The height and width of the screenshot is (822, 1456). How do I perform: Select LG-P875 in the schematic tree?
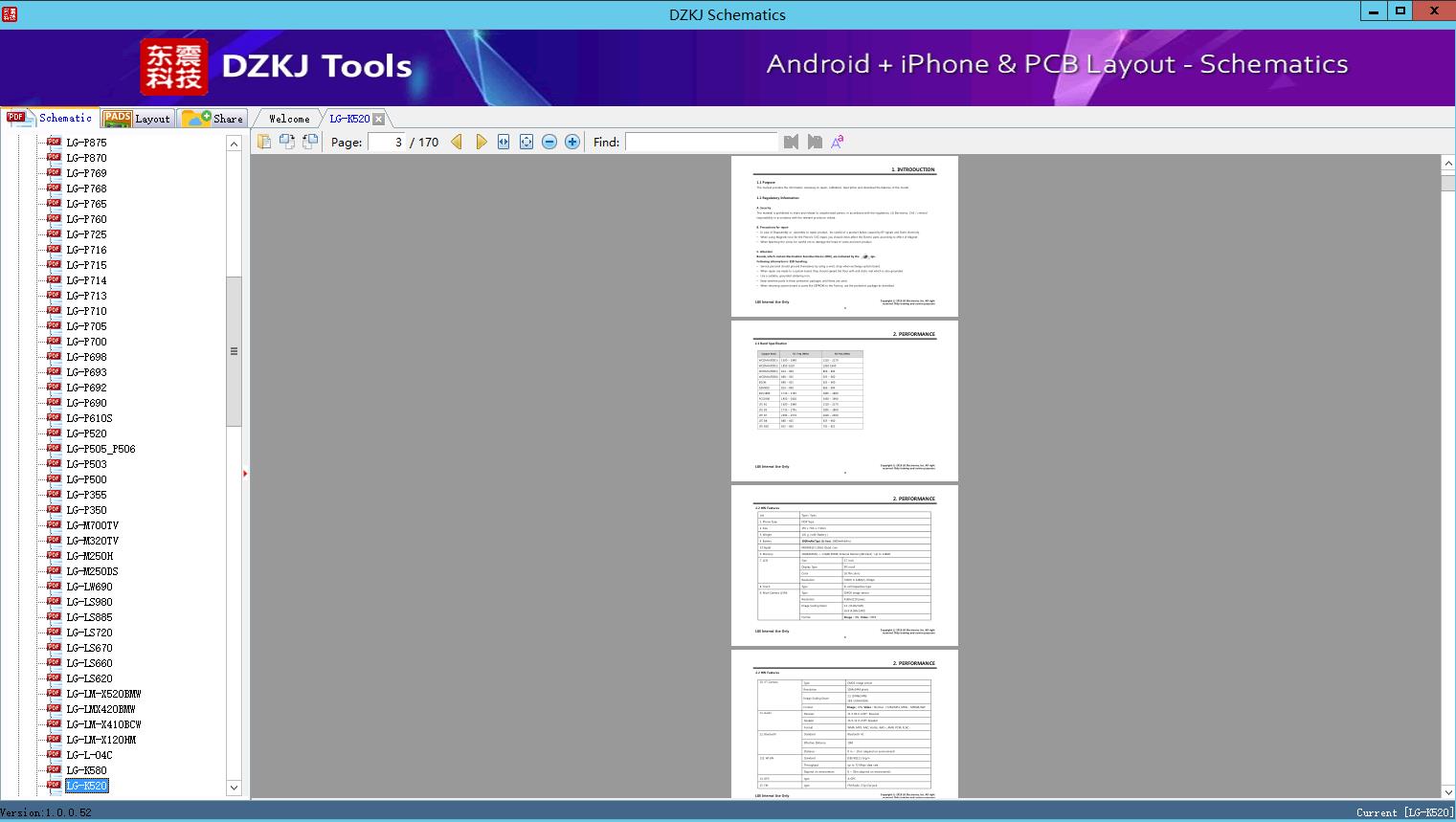point(86,143)
